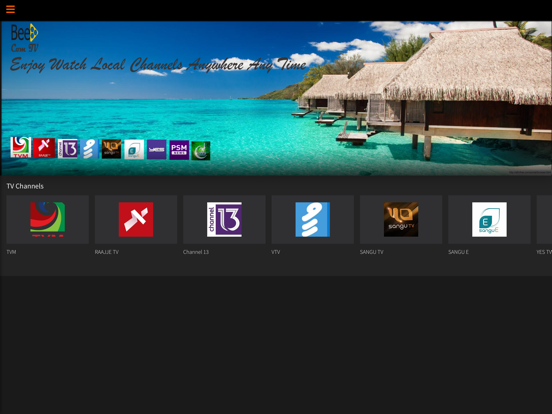
Task: Open the TVM channel tile
Action: 48,219
